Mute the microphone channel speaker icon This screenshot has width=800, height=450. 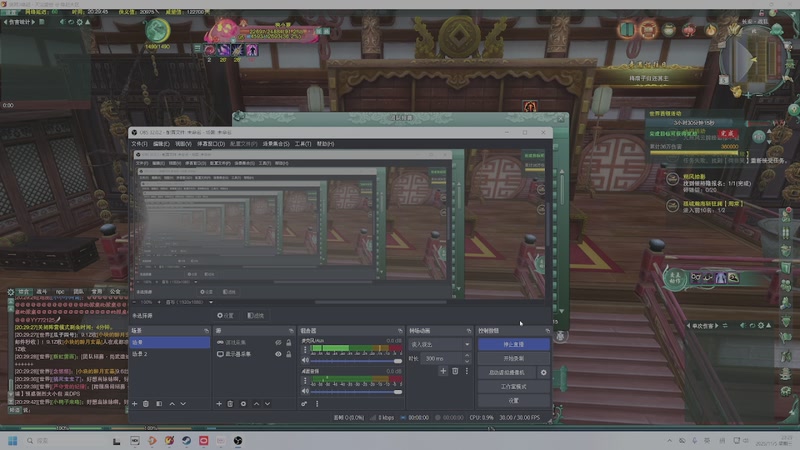[x=305, y=360]
